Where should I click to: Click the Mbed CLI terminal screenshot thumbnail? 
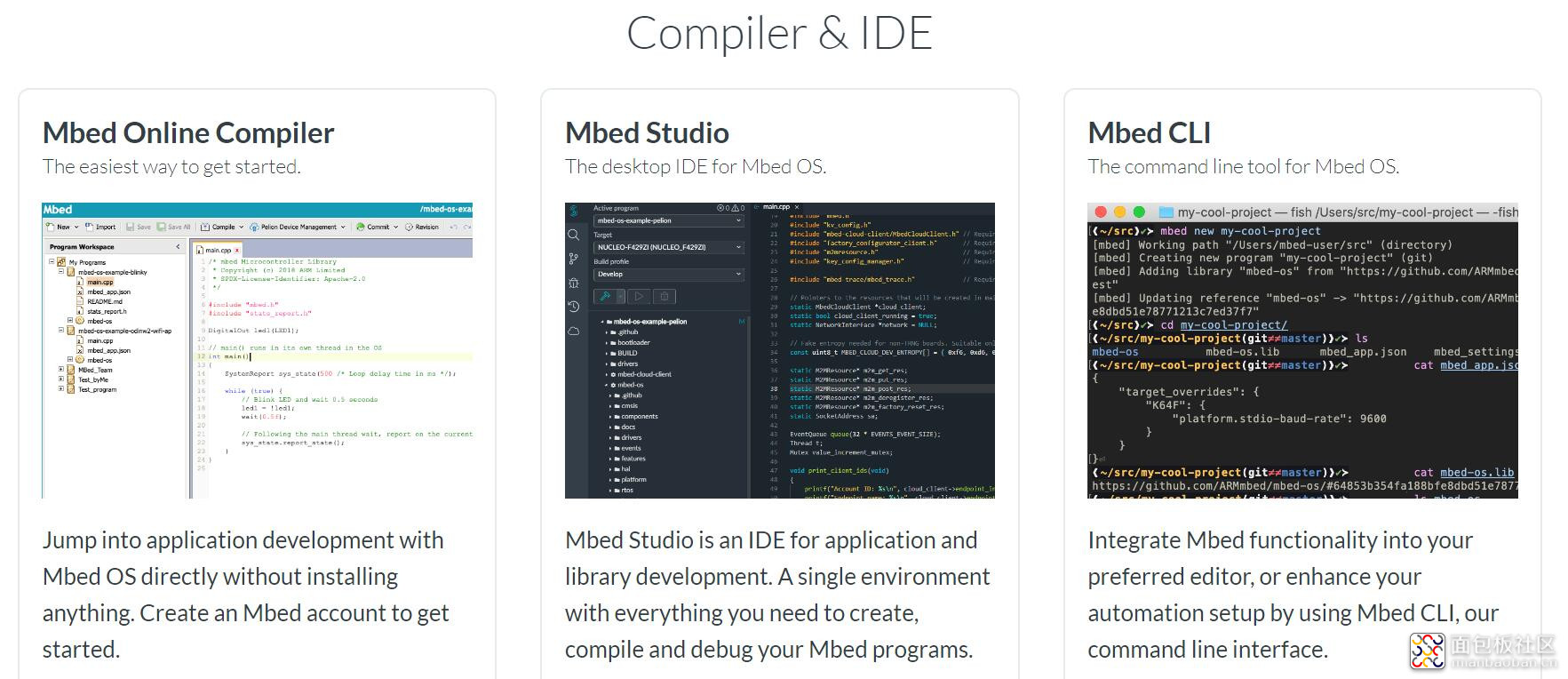point(1302,350)
